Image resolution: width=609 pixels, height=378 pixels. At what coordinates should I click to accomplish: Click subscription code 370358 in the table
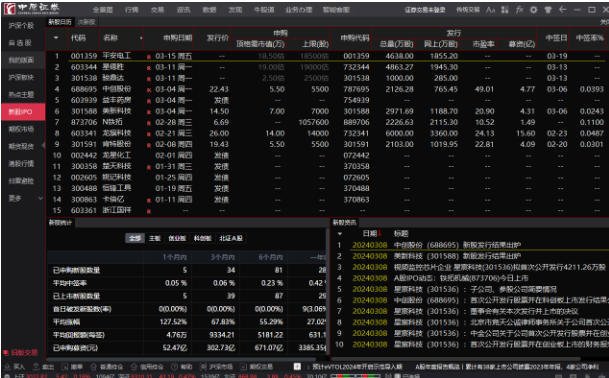[x=356, y=167]
